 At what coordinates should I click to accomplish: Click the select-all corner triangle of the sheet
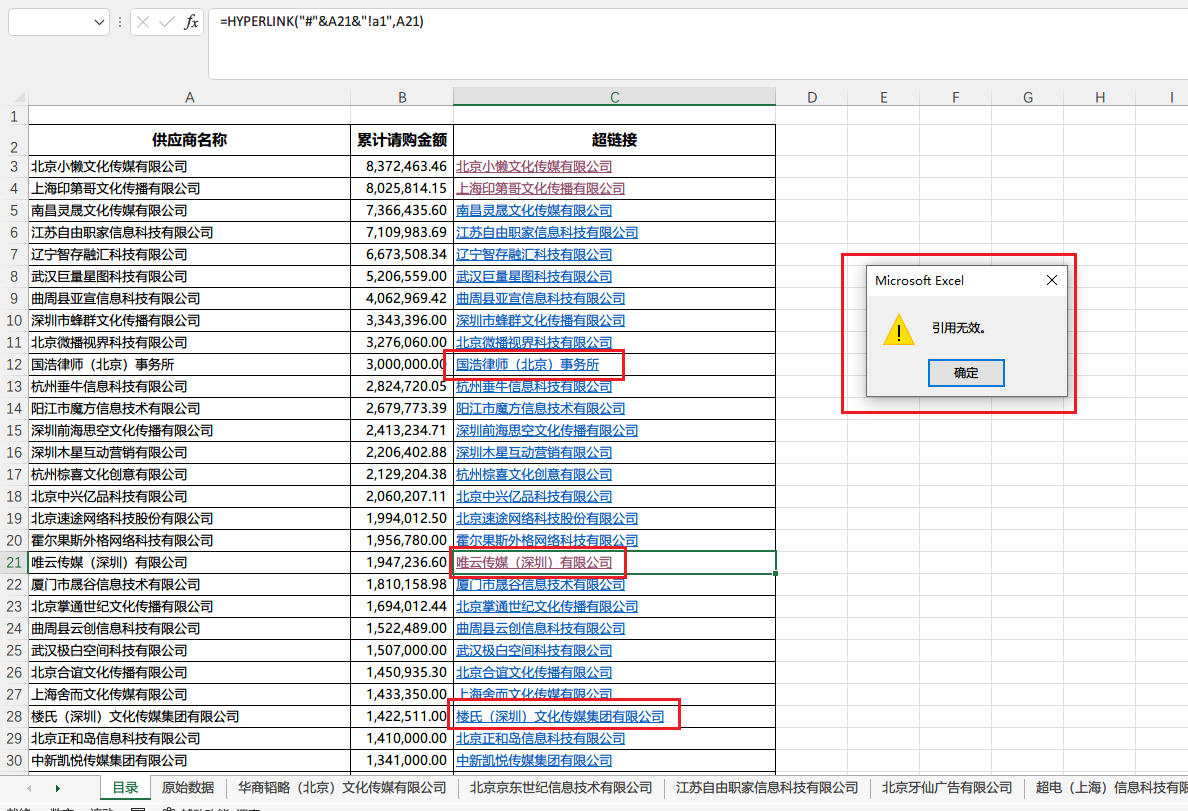19,97
